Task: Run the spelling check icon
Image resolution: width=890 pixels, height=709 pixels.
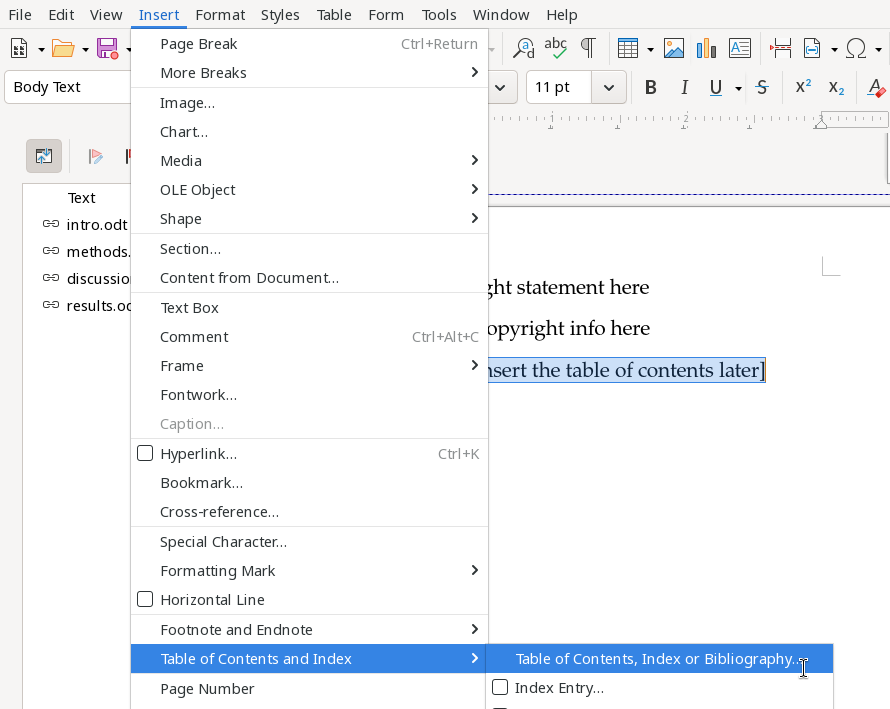Action: [x=555, y=49]
